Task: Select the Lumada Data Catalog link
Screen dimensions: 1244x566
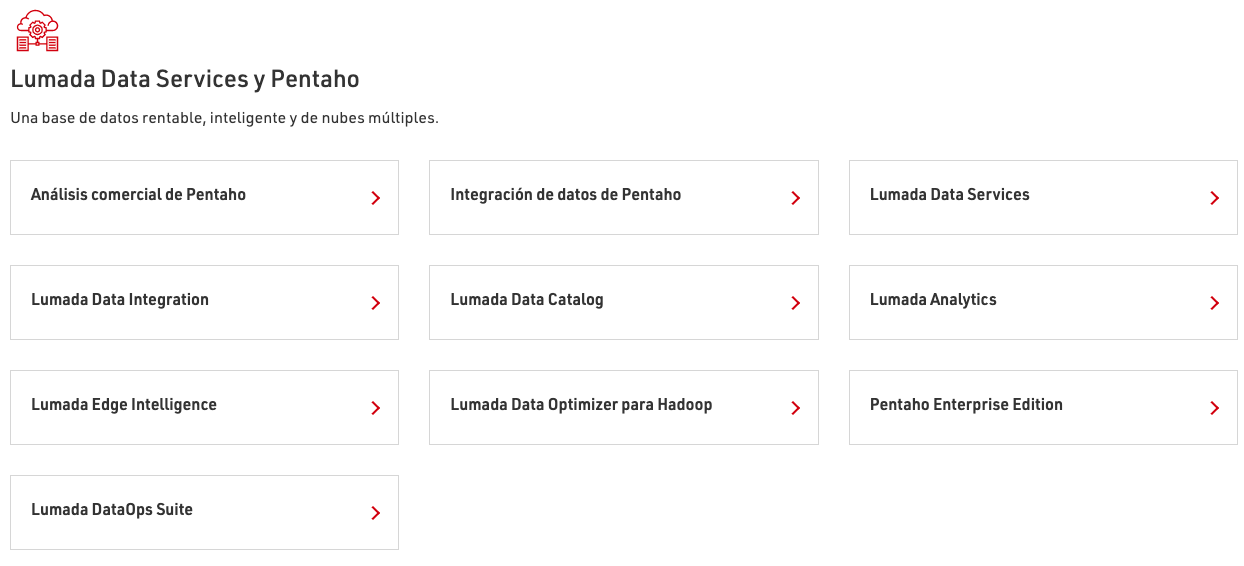Action: (x=527, y=300)
